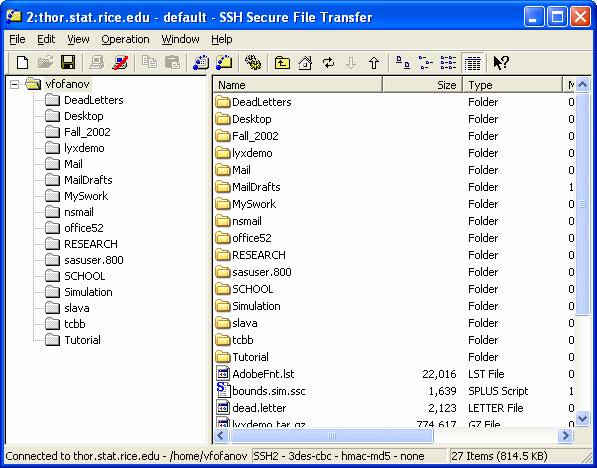
Task: Switch to List view mode
Action: [x=449, y=62]
